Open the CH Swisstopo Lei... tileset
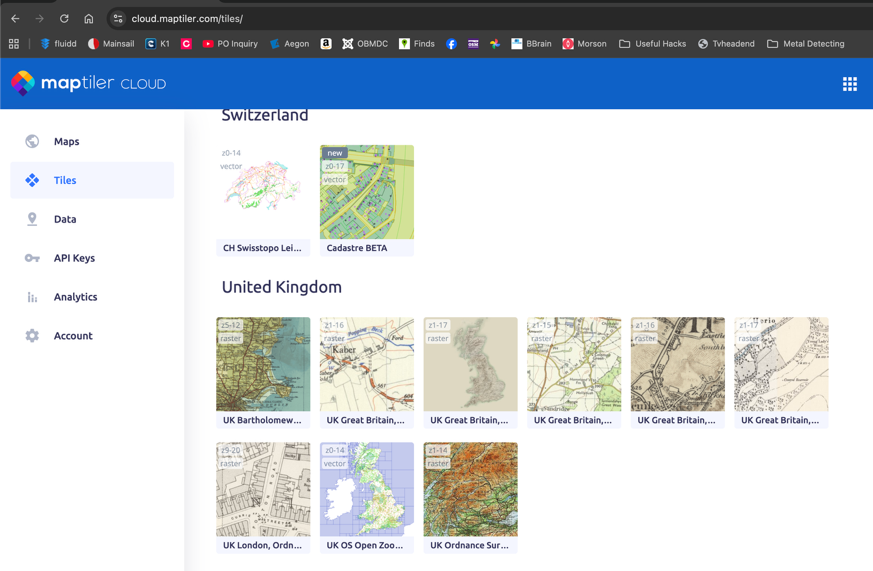This screenshot has width=873, height=571. coord(263,200)
